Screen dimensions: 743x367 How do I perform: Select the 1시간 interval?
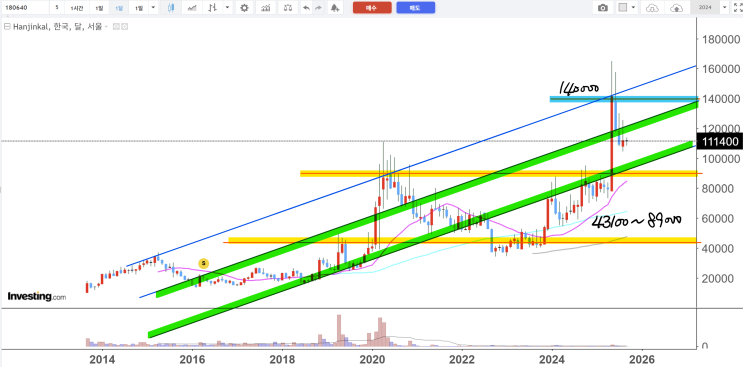[x=76, y=8]
